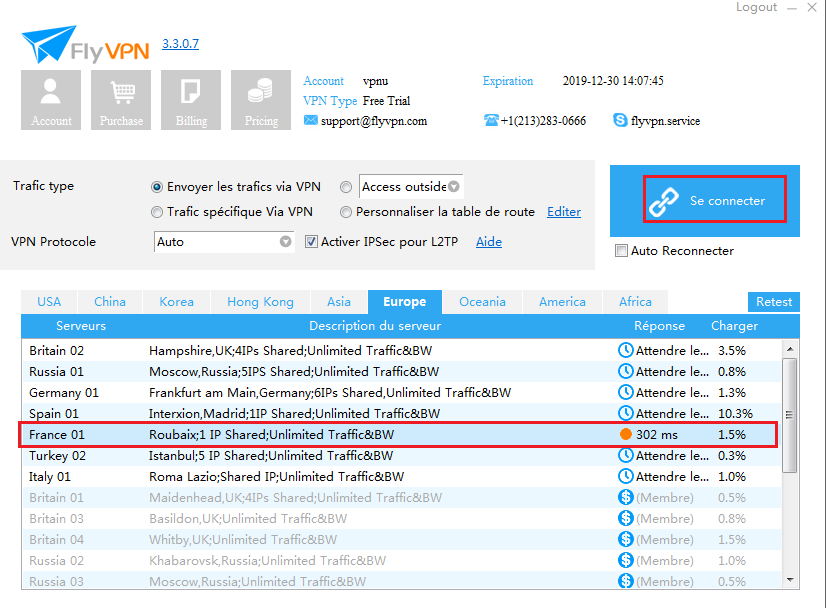Click the support@flyvpn.com email address

(x=374, y=121)
